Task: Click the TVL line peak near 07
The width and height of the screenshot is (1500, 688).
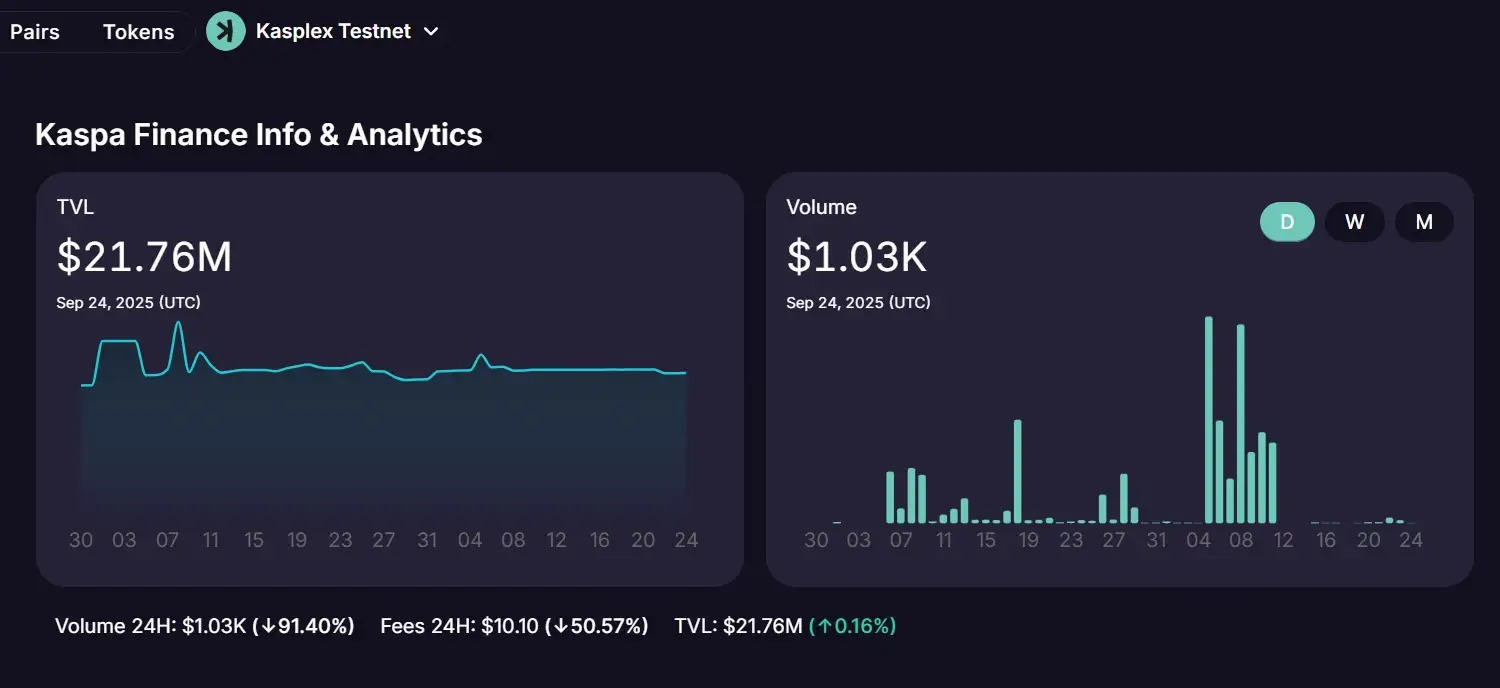Action: click(178, 324)
